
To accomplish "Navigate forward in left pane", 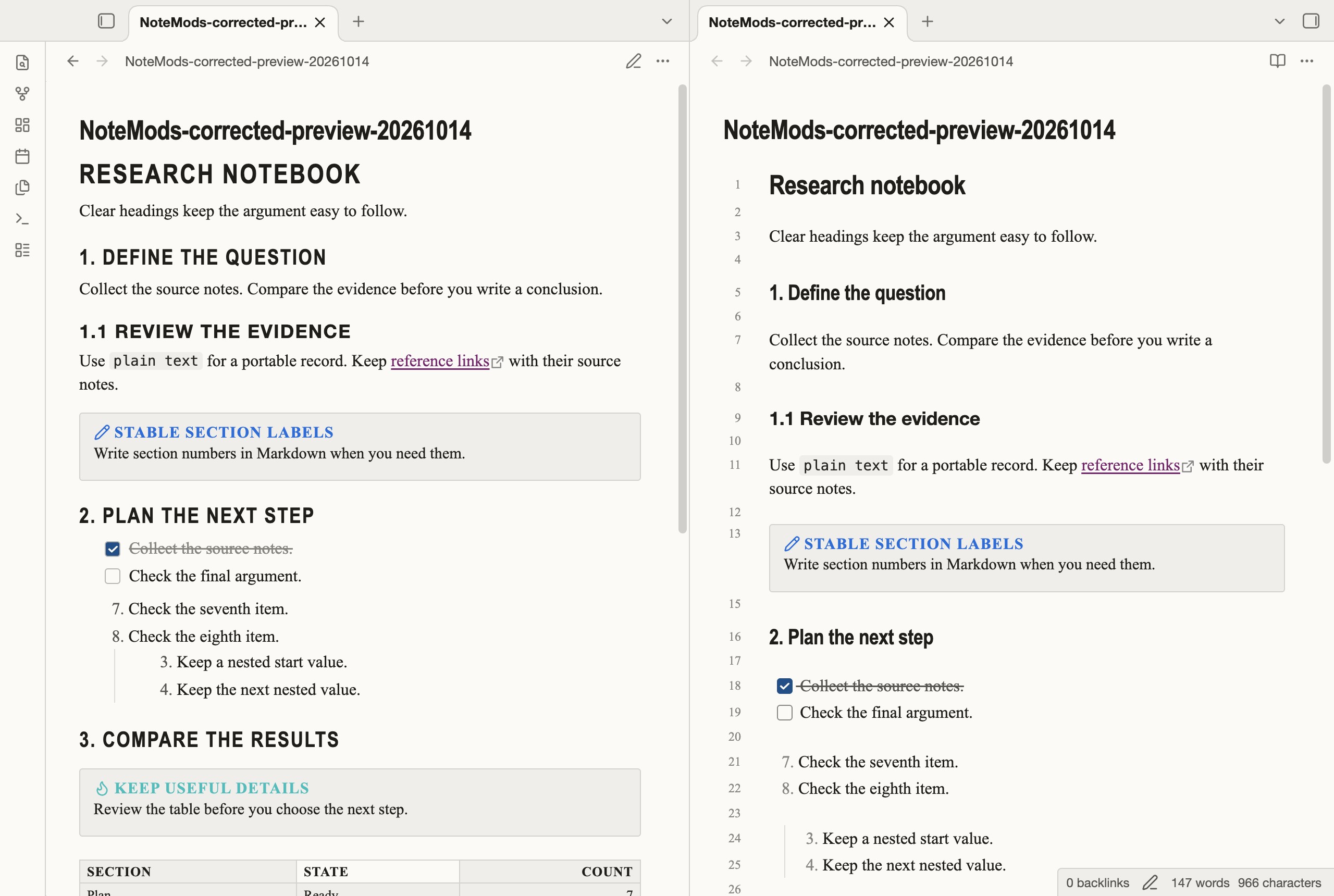I will pos(102,61).
